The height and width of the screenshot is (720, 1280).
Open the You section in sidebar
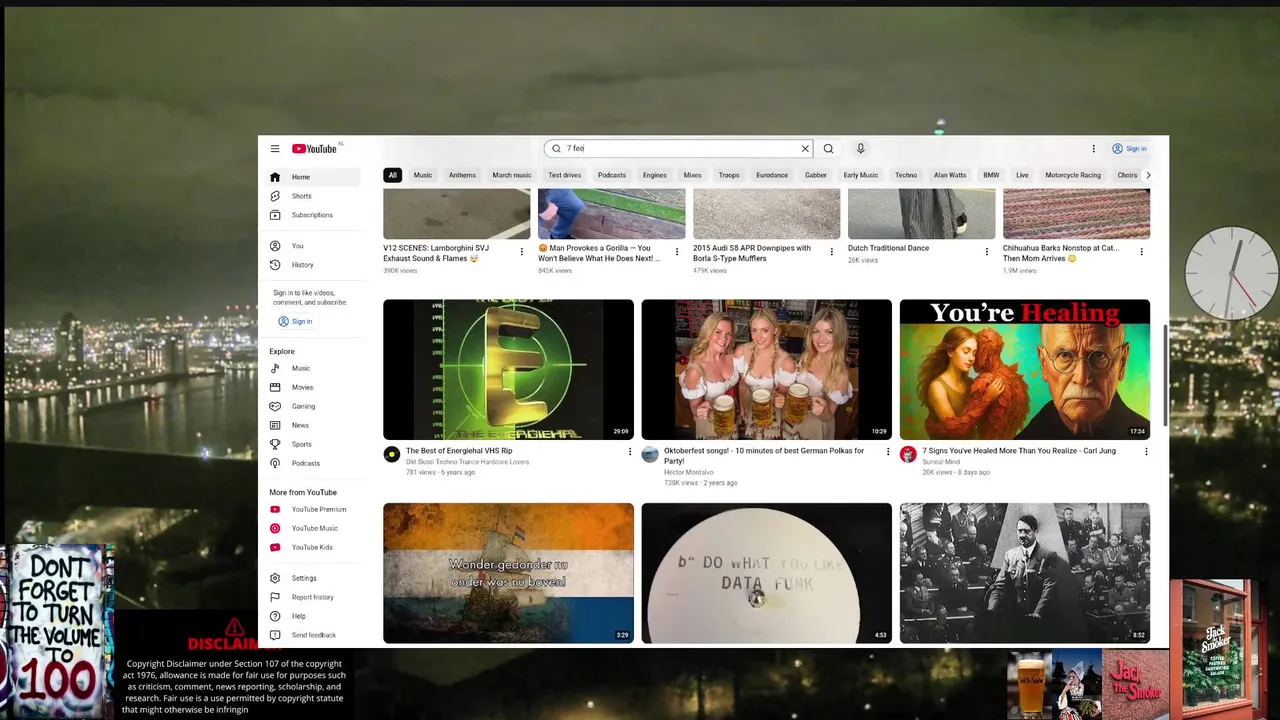314,246
